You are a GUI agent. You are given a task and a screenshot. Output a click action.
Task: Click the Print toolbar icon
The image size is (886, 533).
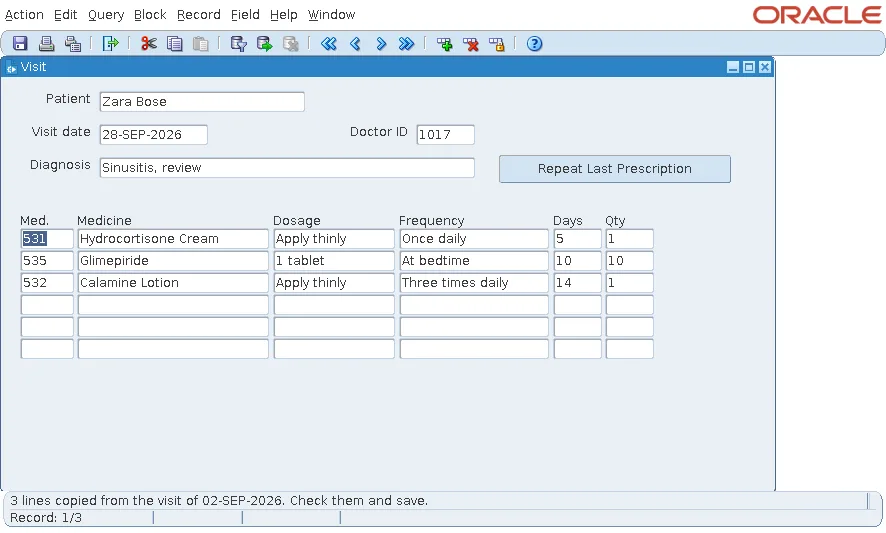coord(46,44)
